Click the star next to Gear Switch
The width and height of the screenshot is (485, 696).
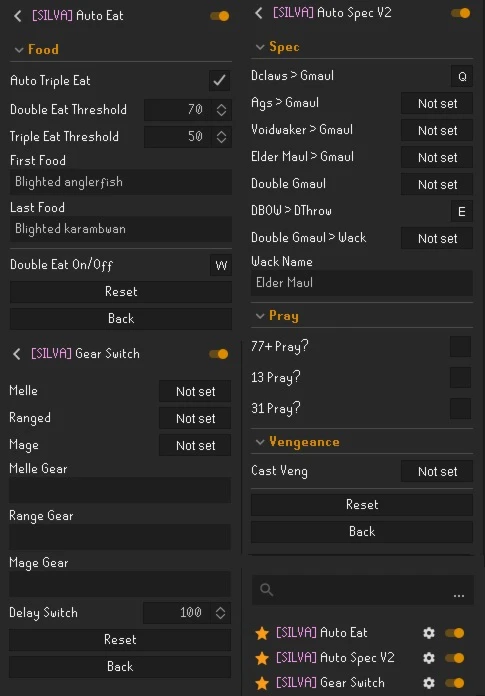pos(262,683)
